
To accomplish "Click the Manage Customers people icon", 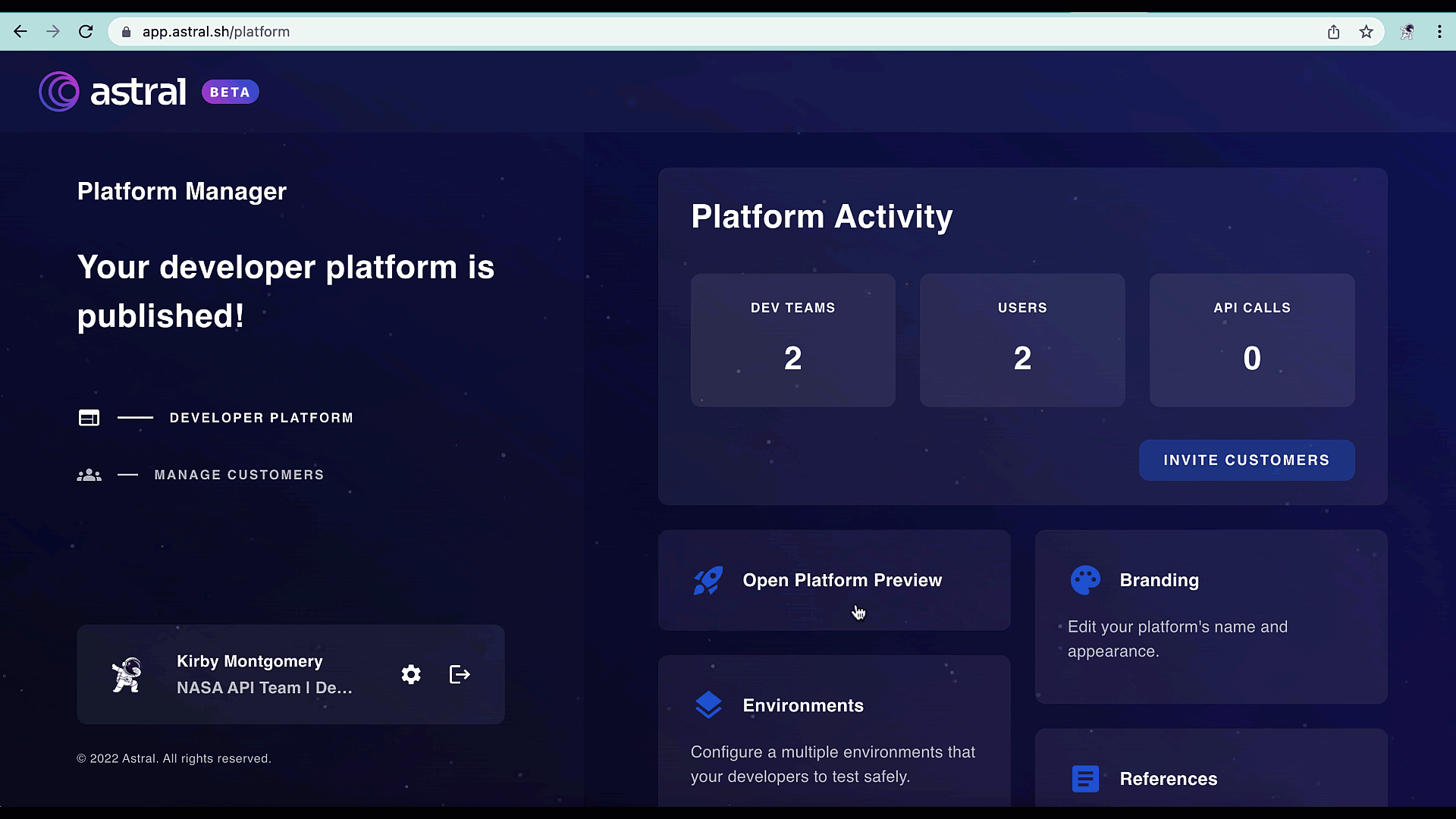I will 89,475.
